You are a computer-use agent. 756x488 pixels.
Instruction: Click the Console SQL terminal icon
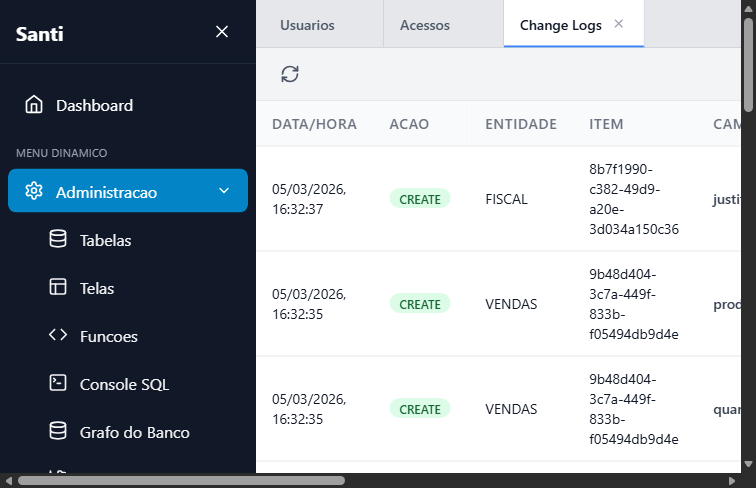pos(58,383)
